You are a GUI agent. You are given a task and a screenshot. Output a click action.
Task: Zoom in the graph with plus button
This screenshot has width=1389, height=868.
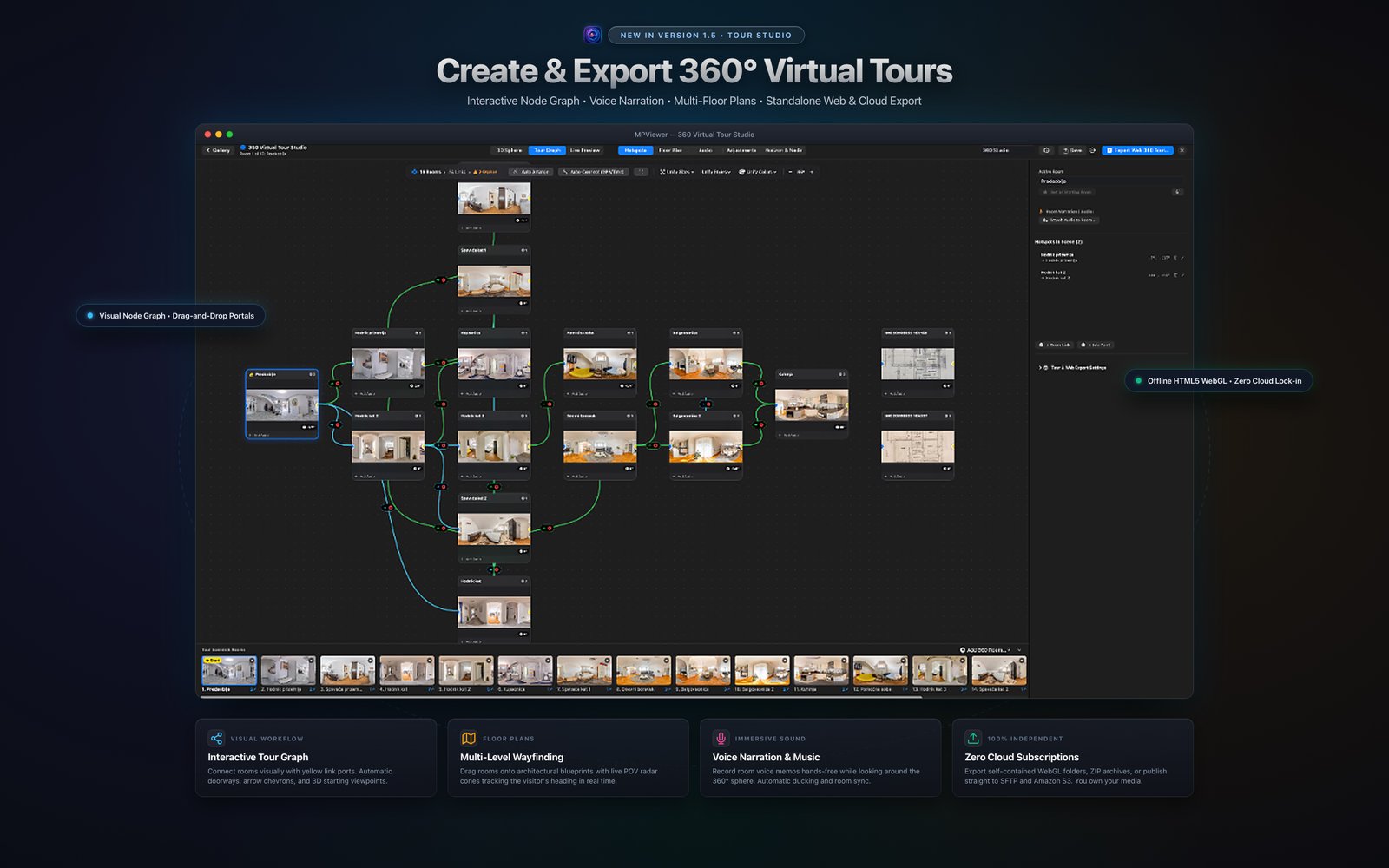coord(812,172)
